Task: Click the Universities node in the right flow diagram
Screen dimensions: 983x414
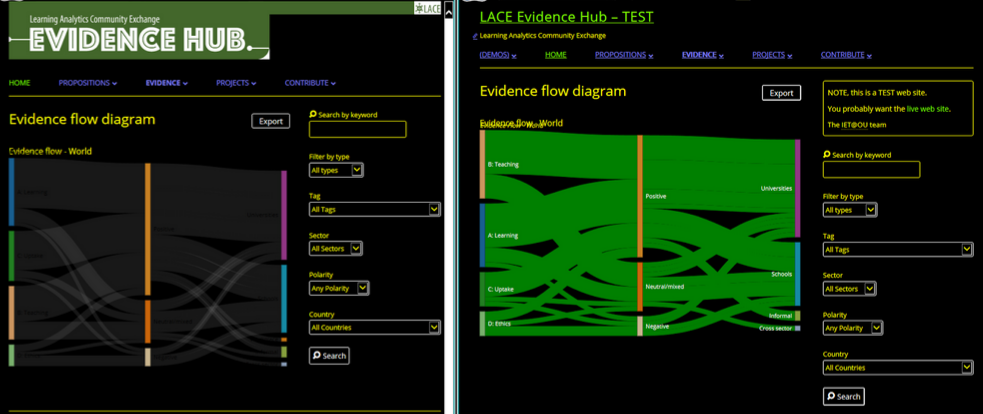Action: pos(797,188)
